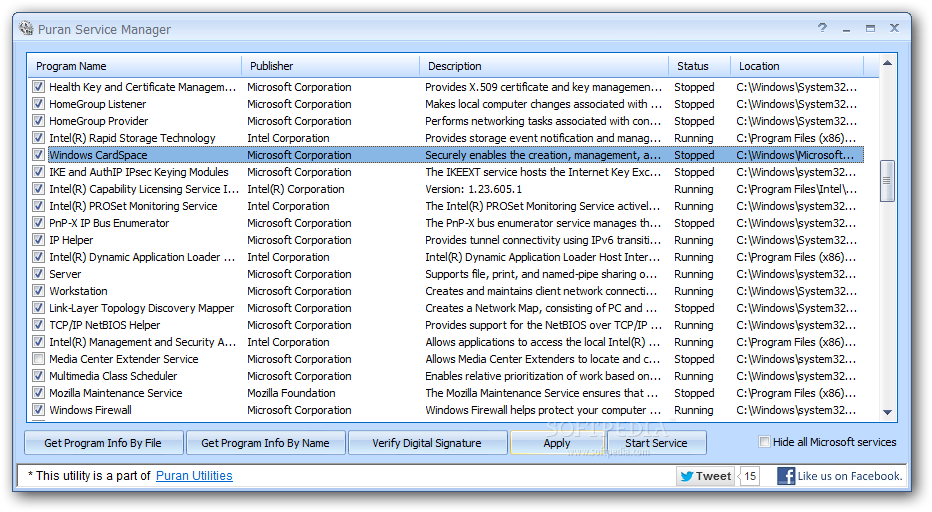Toggle Intel(R) Rapid Storage Technology checkbox
This screenshot has width=932, height=512.
tap(39, 138)
